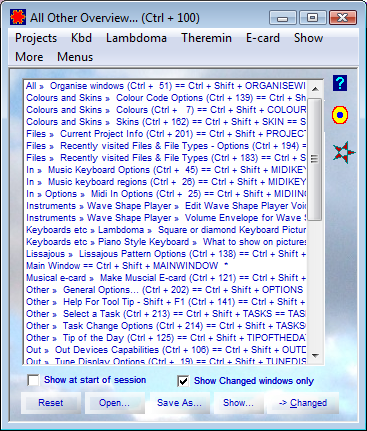Select the Main Window row

[x=166, y=266]
